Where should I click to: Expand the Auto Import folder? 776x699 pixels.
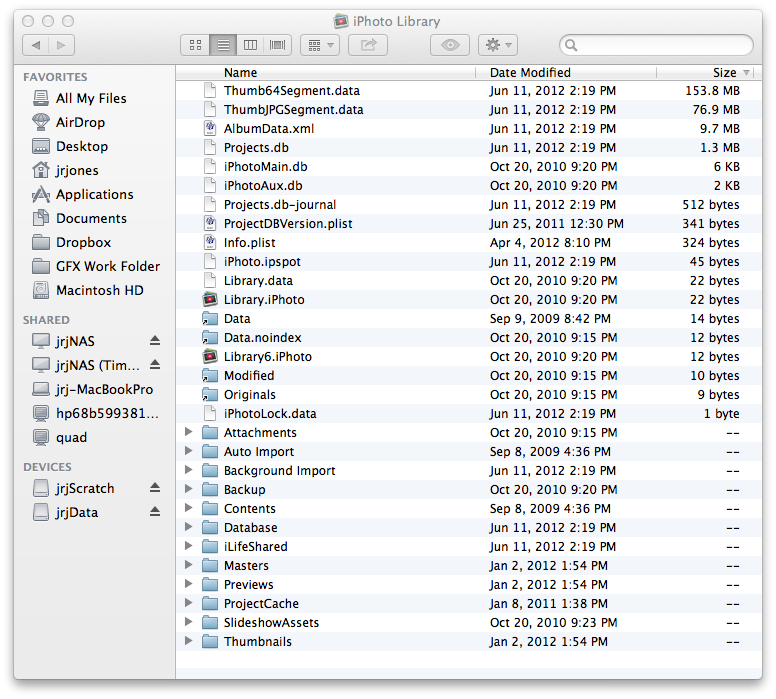[x=189, y=451]
